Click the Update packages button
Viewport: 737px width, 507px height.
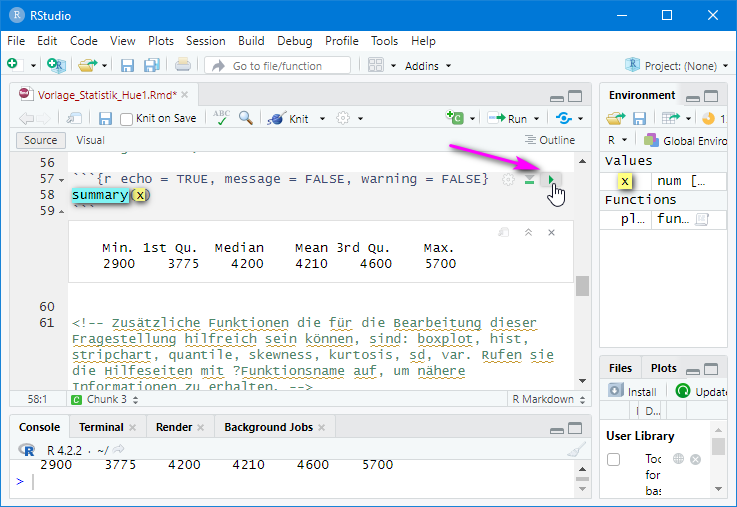[700, 391]
